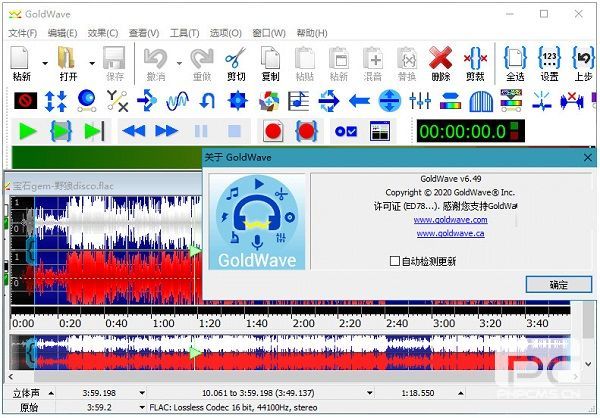Click the 确定 button in About dialog
Screen dimensions: 600x418
point(559,284)
